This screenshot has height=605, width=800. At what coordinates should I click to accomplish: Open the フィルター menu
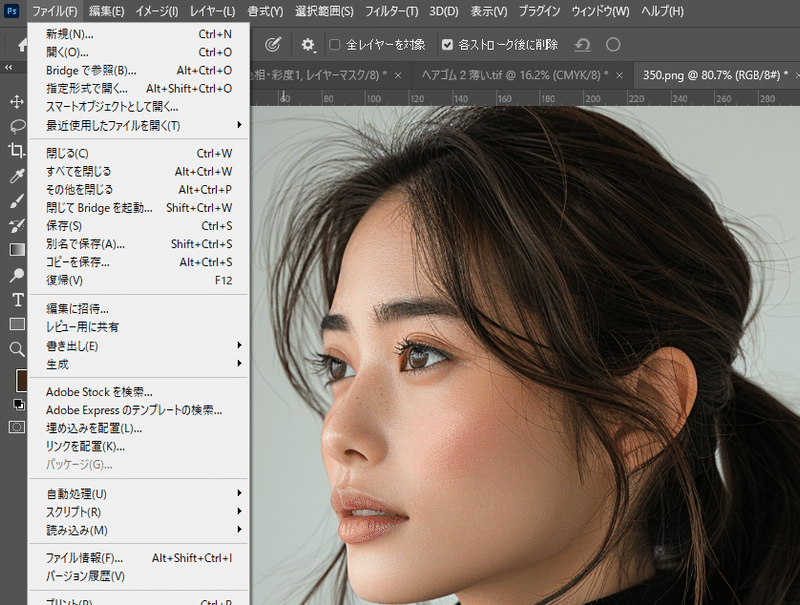pyautogui.click(x=391, y=11)
